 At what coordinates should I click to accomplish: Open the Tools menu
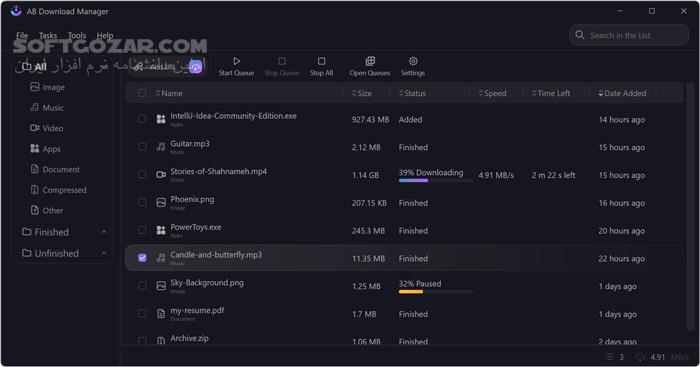[77, 35]
